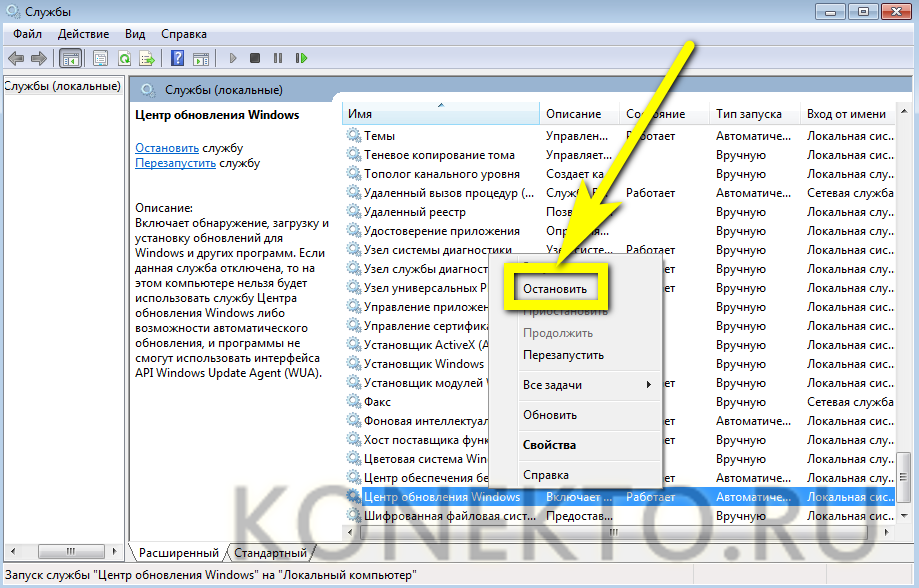Open the Properties toolbar icon

click(101, 58)
